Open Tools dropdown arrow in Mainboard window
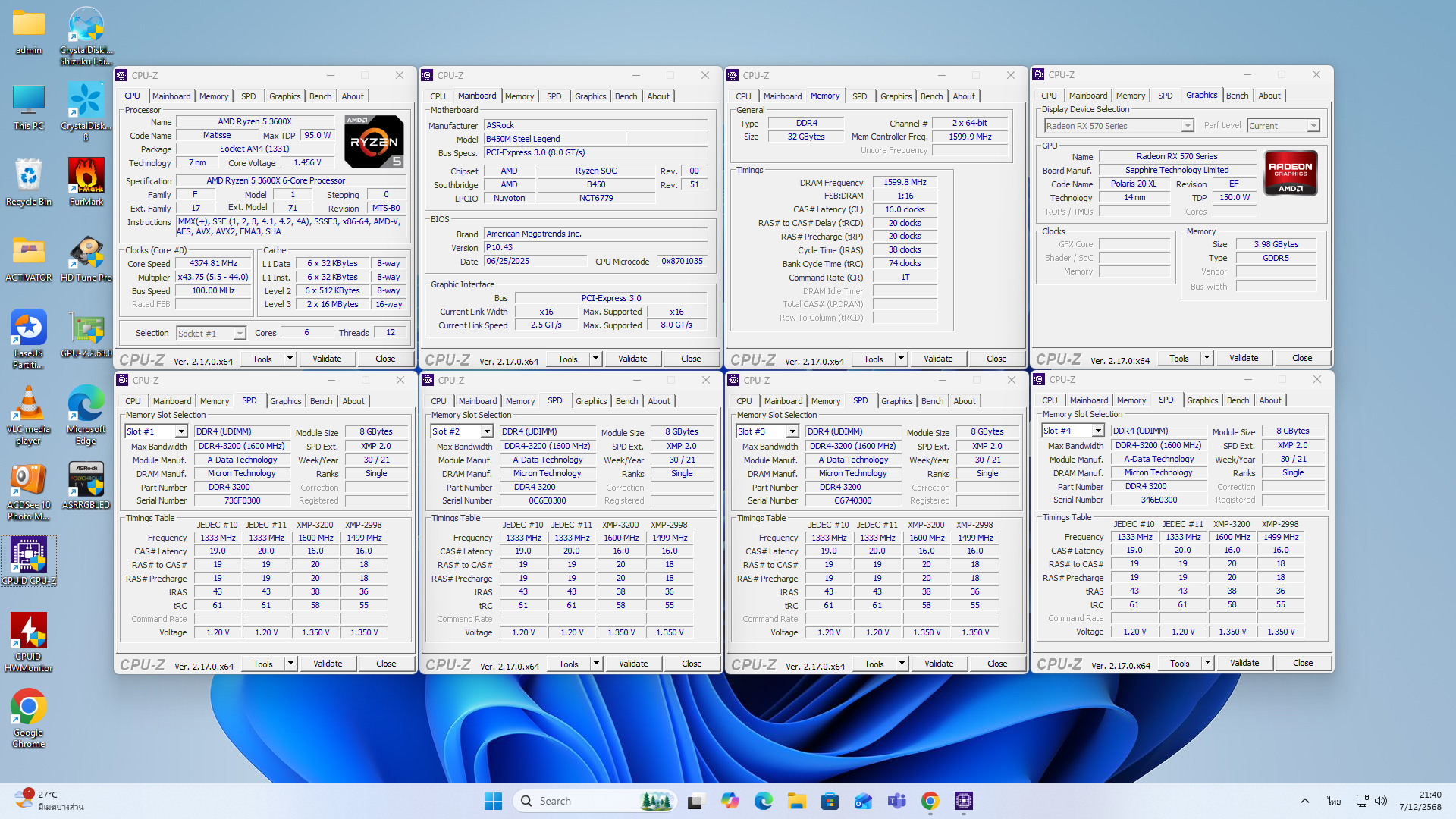Screen dimensions: 1456x819 (595, 359)
